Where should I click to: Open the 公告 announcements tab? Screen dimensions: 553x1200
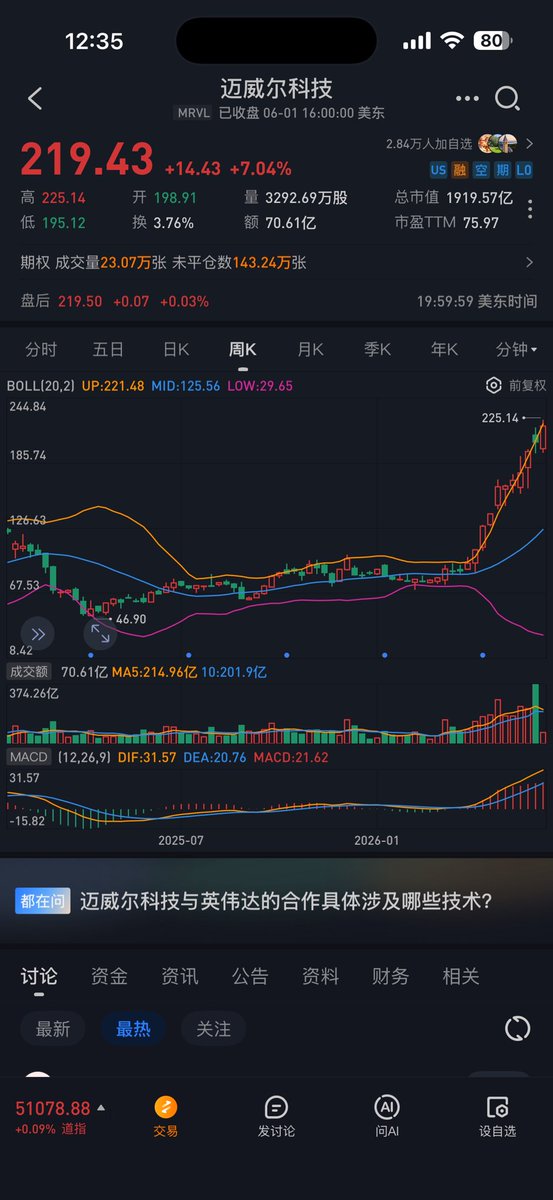point(250,976)
